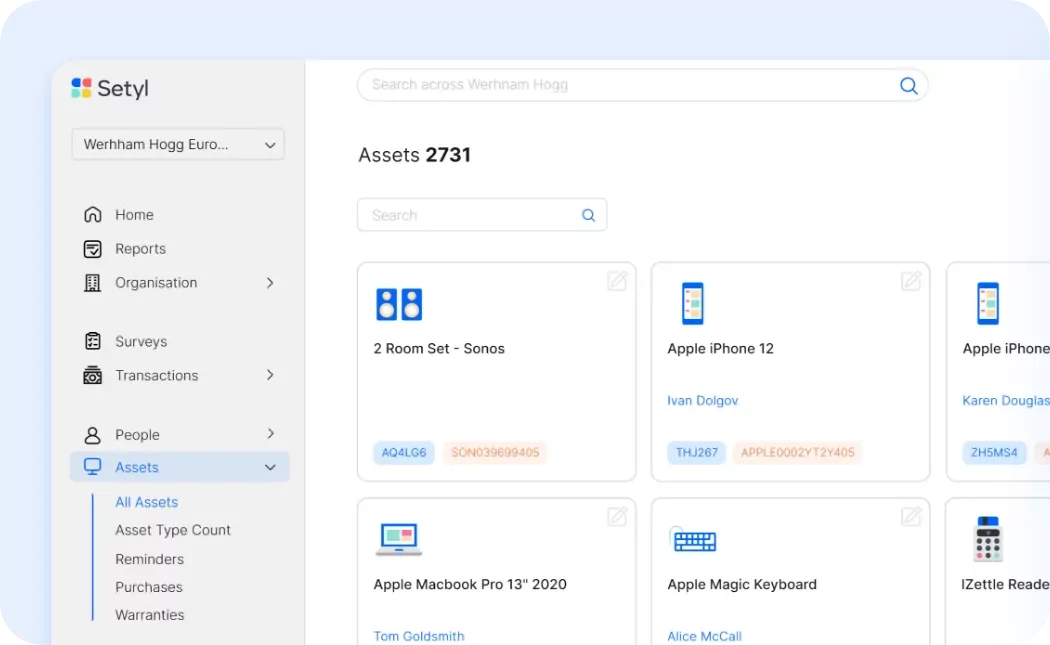Open the Apple iPhone 12 title
Screen dimensions: 1050x645
pyautogui.click(x=721, y=348)
